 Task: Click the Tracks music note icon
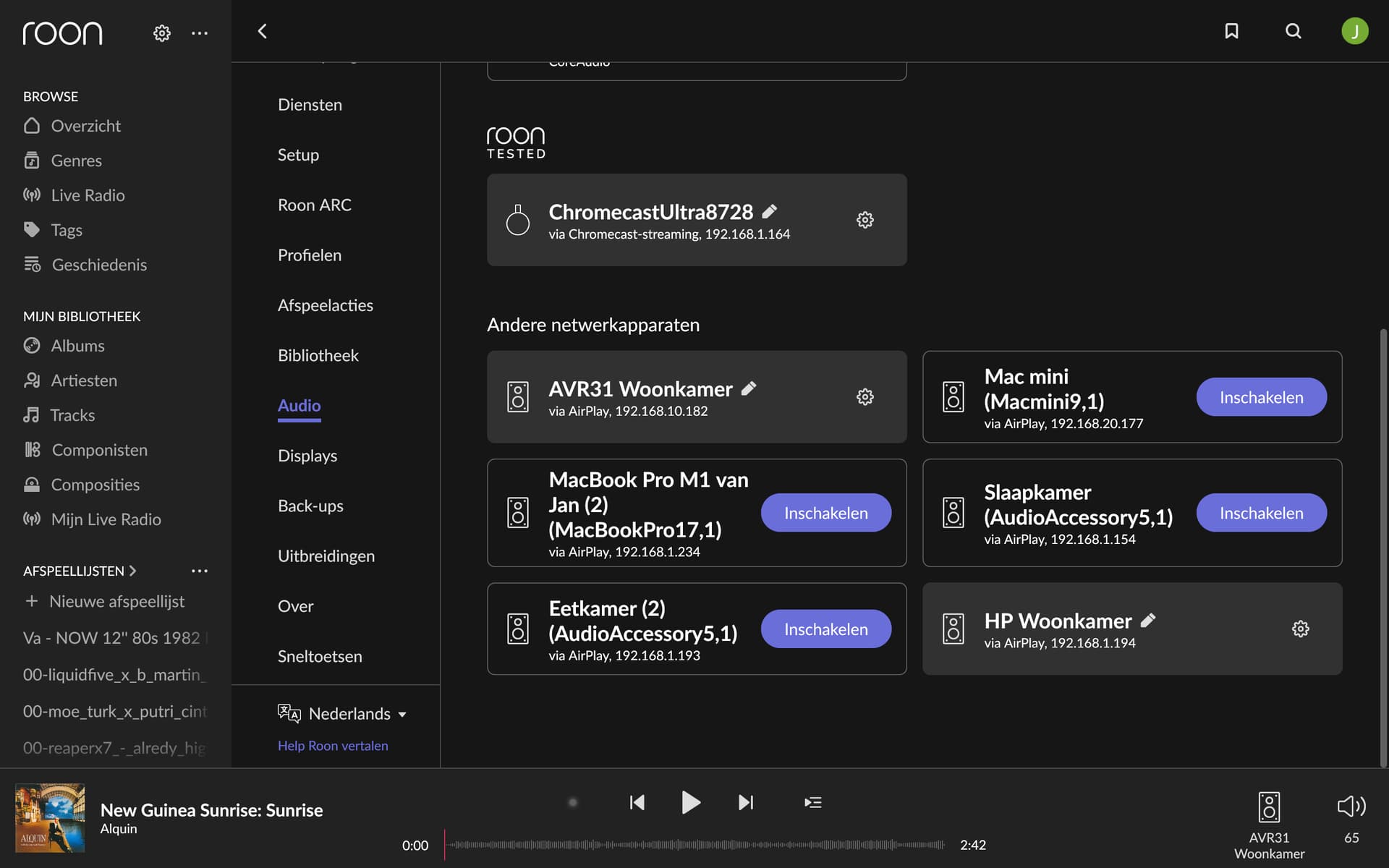point(31,415)
